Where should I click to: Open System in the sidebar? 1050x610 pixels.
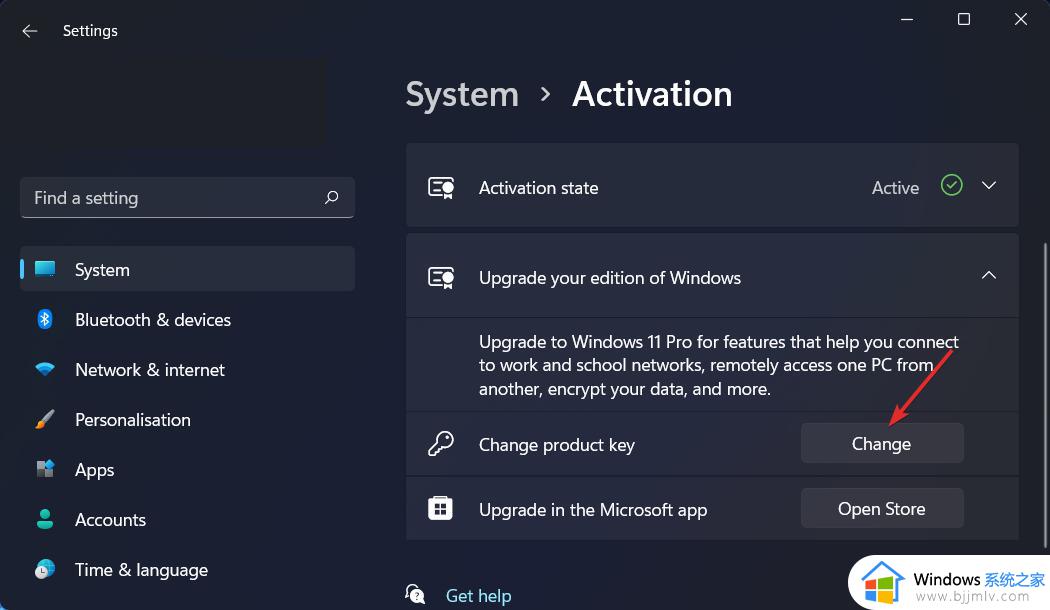(188, 269)
